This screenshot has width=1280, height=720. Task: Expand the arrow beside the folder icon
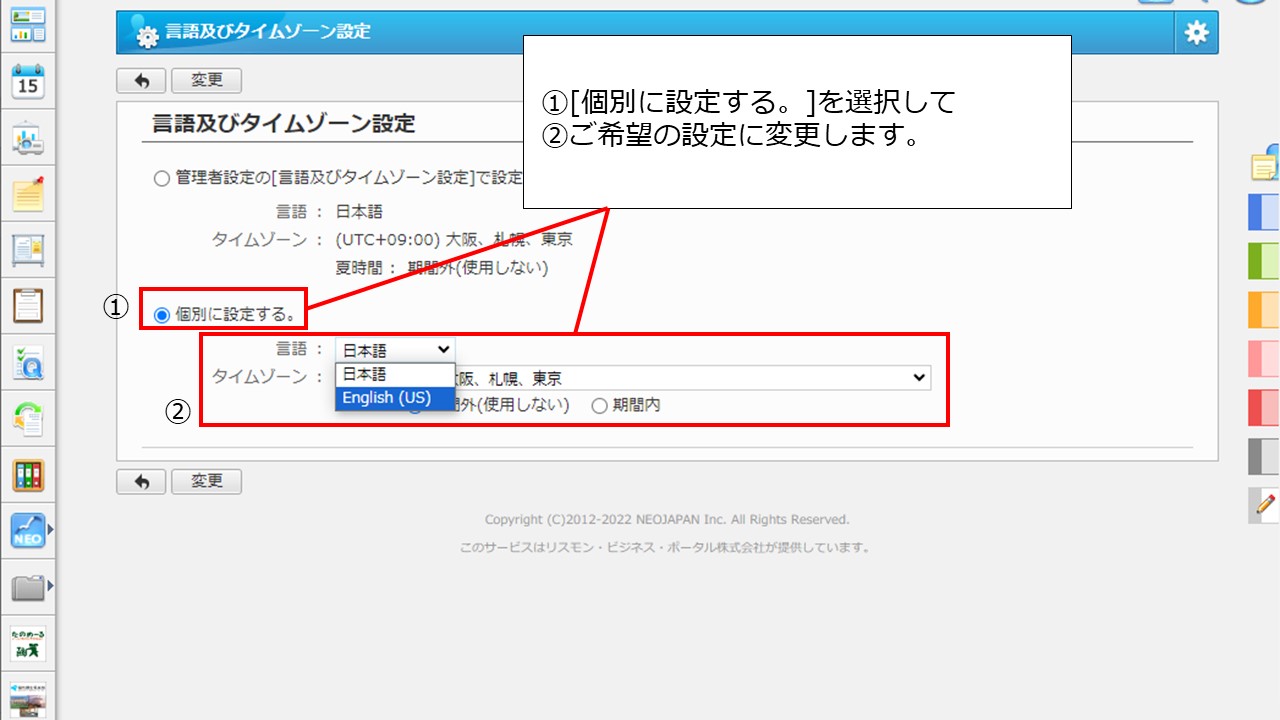[50, 586]
